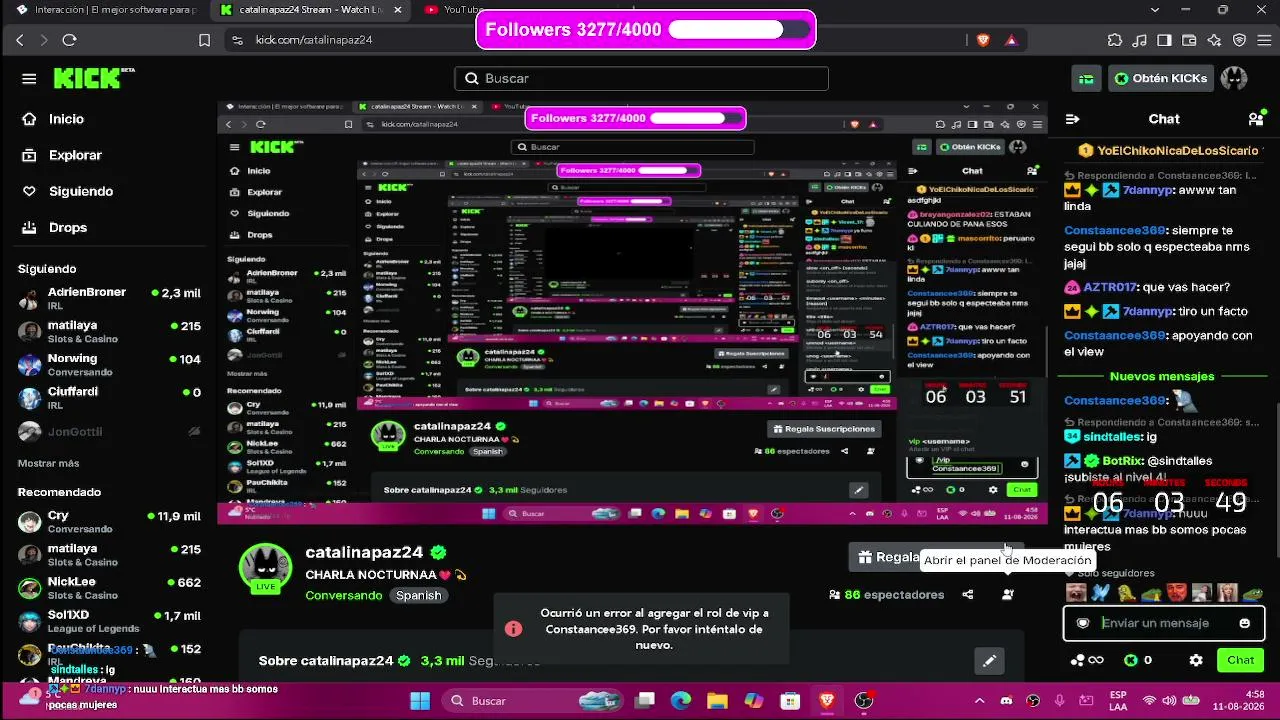Click the Obtén KICKs button
1280x720 pixels.
(x=1161, y=78)
